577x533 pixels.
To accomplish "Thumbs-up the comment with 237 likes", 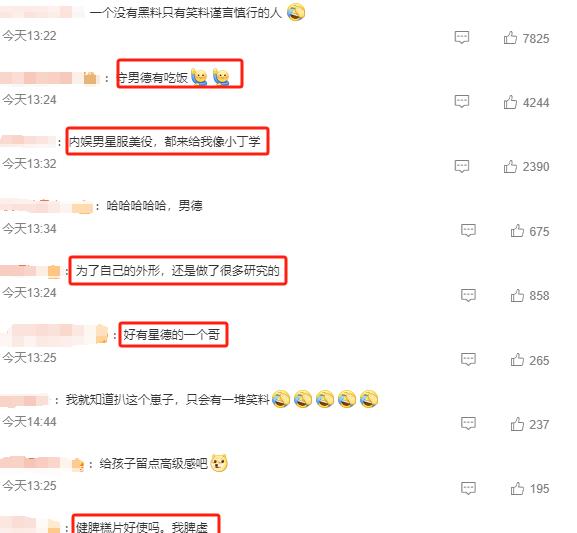I will pyautogui.click(x=517, y=424).
